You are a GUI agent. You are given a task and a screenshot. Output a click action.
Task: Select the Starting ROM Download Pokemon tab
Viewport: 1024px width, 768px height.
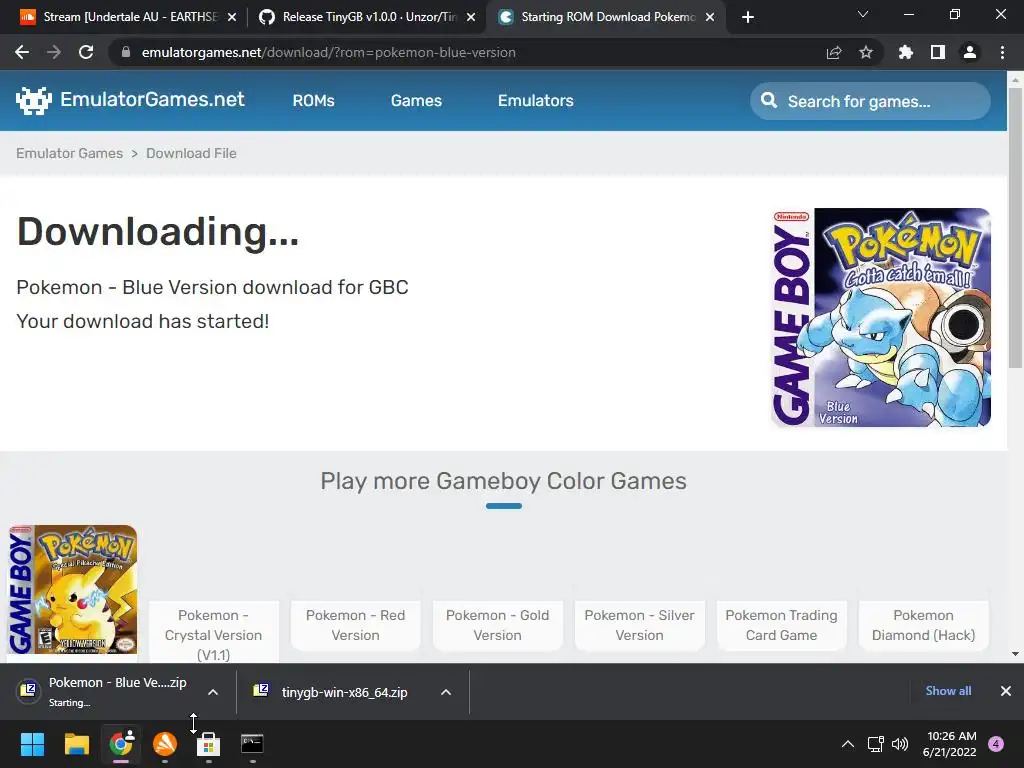[605, 17]
